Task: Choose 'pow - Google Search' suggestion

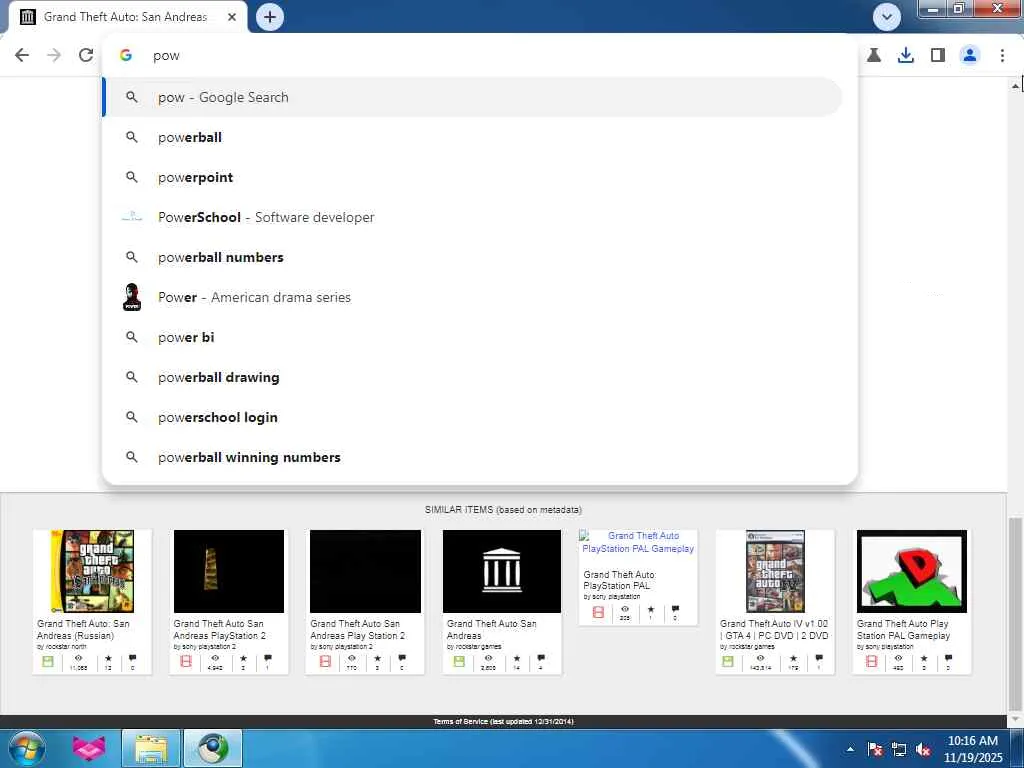Action: 473,97
